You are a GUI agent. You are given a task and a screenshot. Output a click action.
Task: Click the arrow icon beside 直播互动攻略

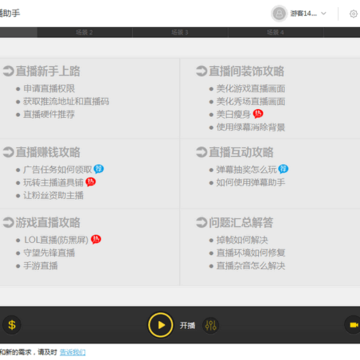[201, 152]
